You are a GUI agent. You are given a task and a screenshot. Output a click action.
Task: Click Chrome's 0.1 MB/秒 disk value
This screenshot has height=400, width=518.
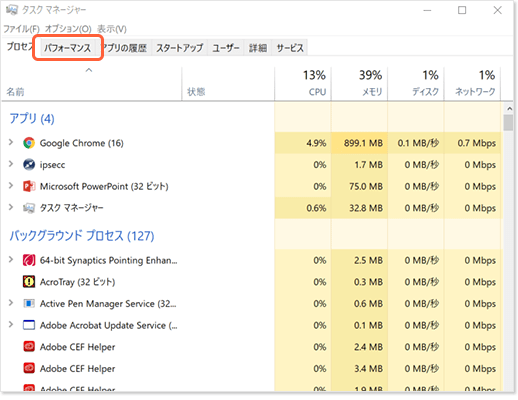(418, 143)
